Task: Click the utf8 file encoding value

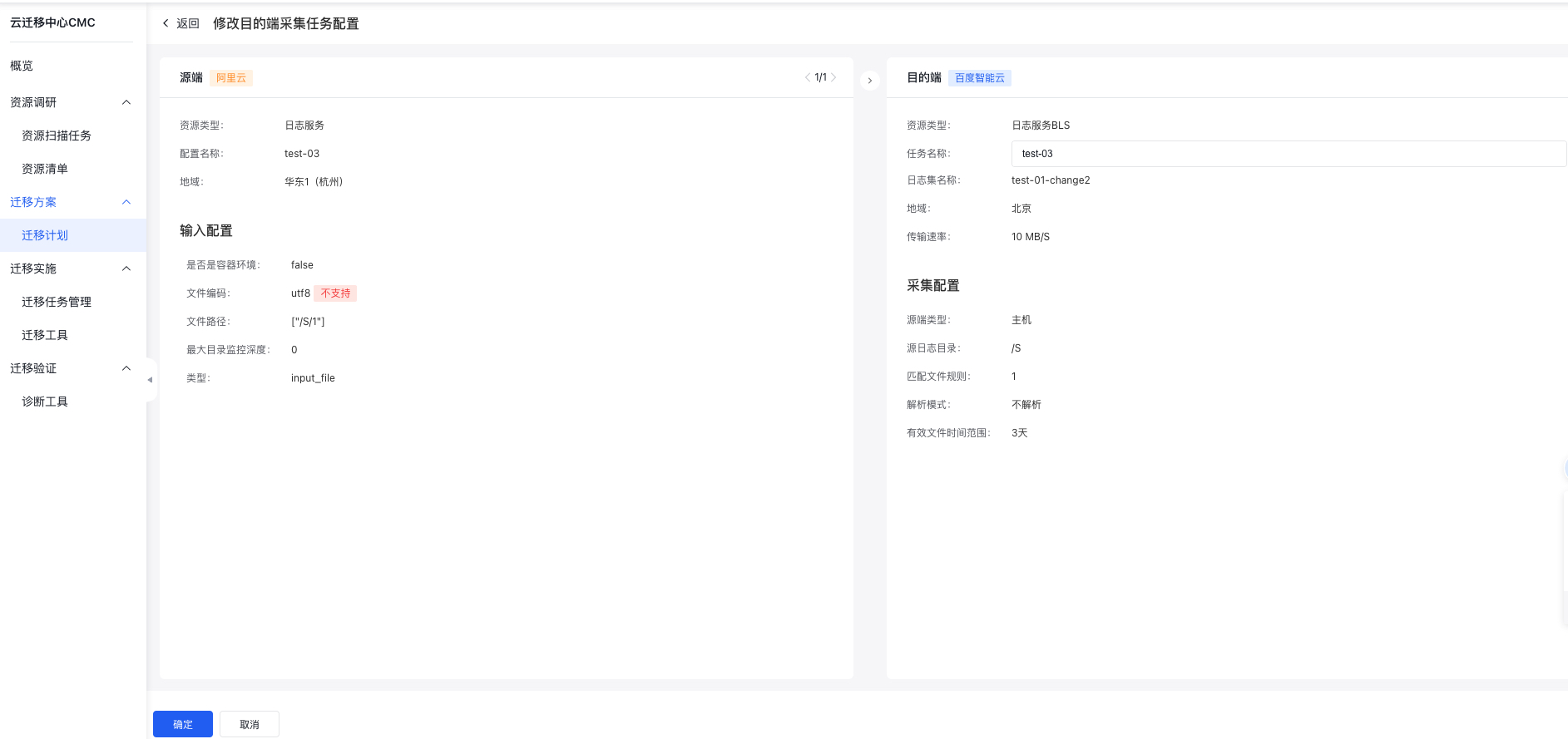Action: [300, 293]
